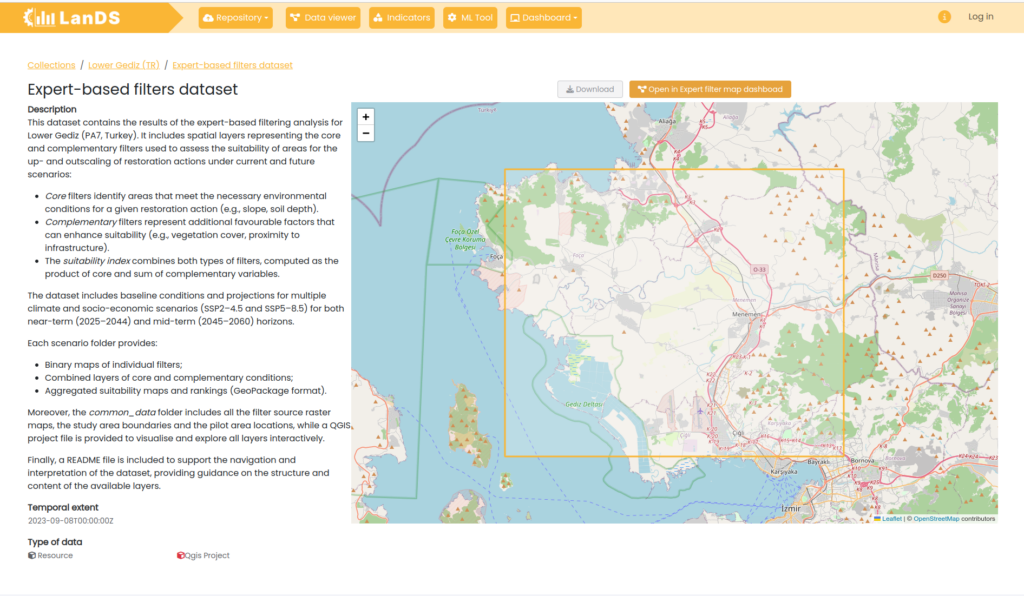Go to the Indicators section
This screenshot has width=1024, height=596.
pyautogui.click(x=402, y=18)
